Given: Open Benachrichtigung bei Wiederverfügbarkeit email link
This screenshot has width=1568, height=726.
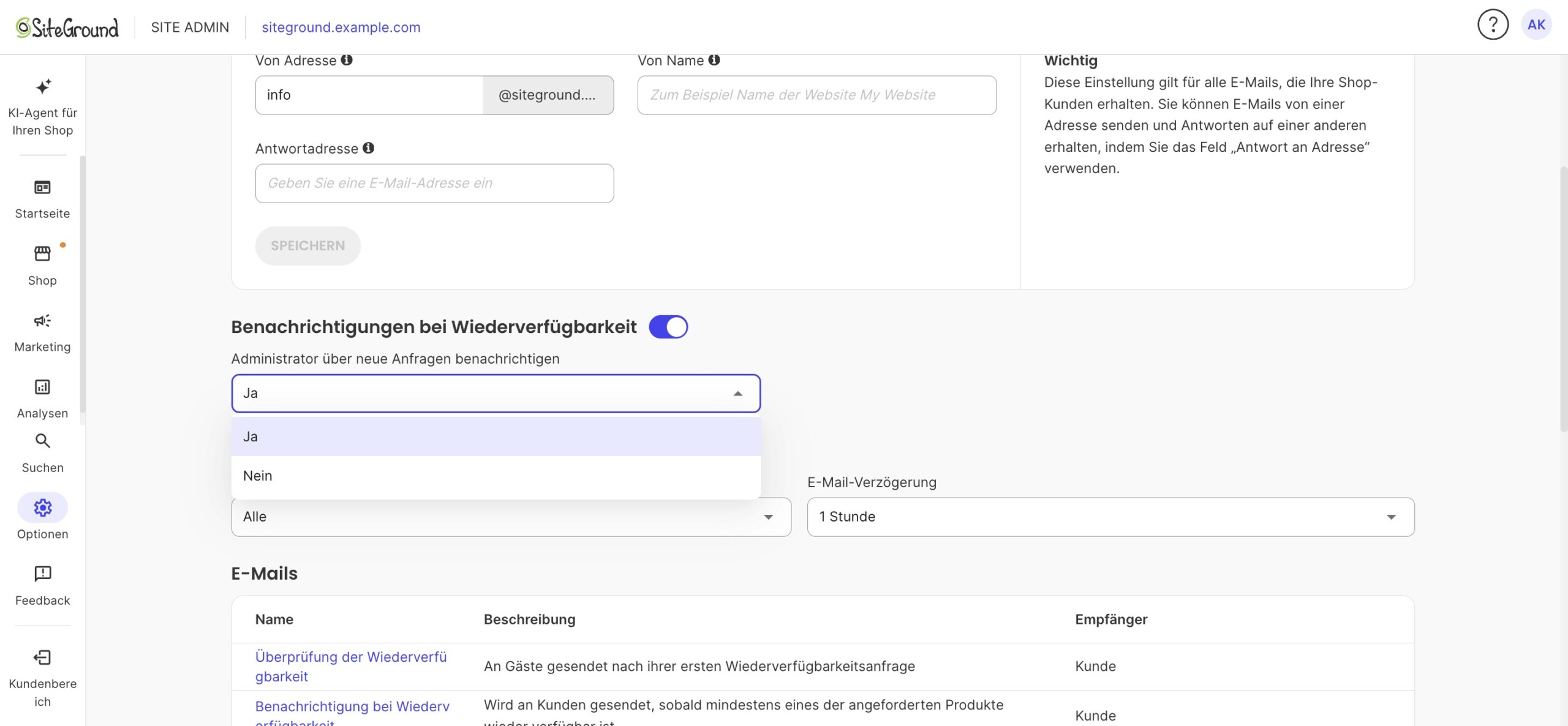Looking at the screenshot, I should click(352, 714).
